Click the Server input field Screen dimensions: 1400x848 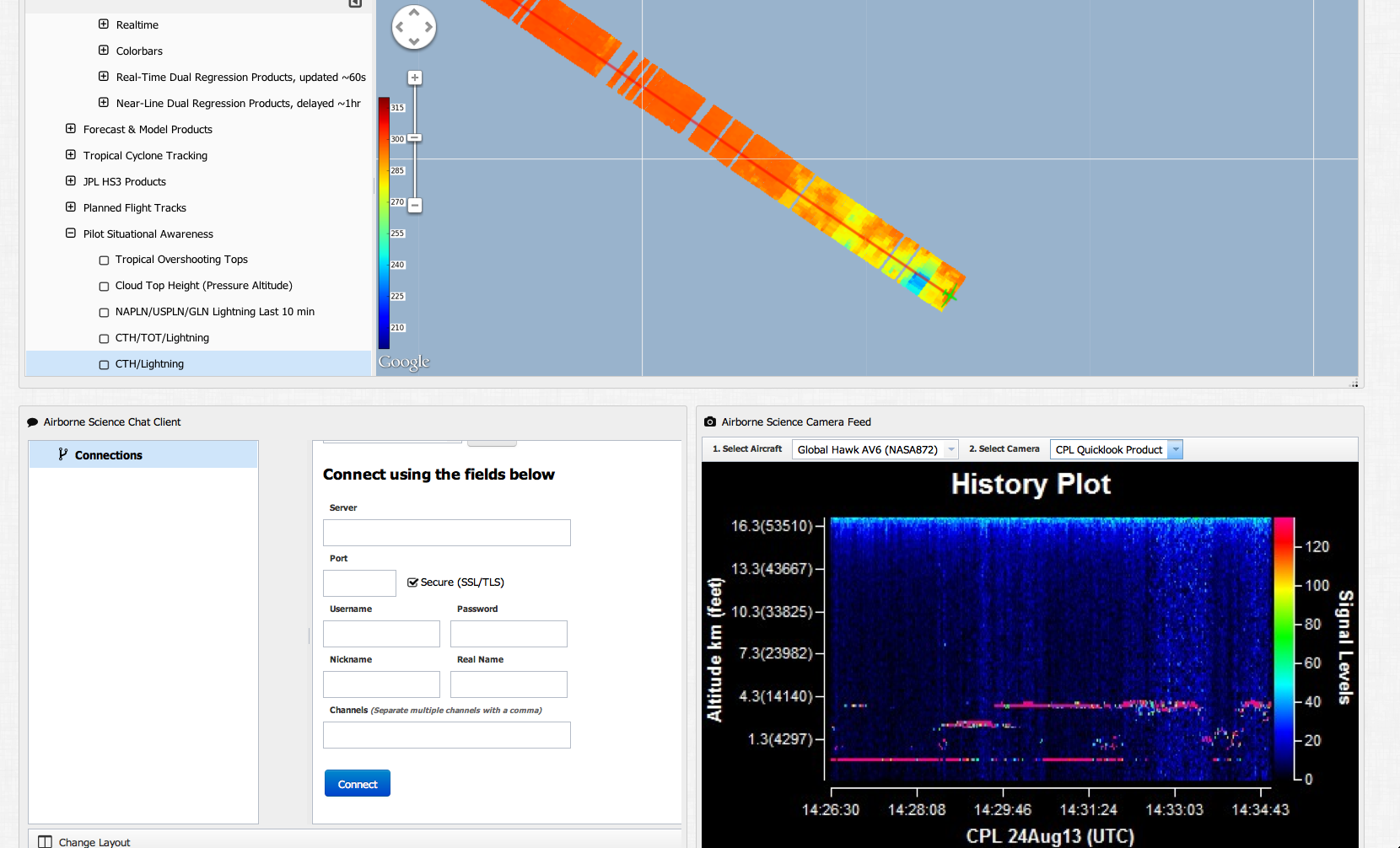click(446, 533)
